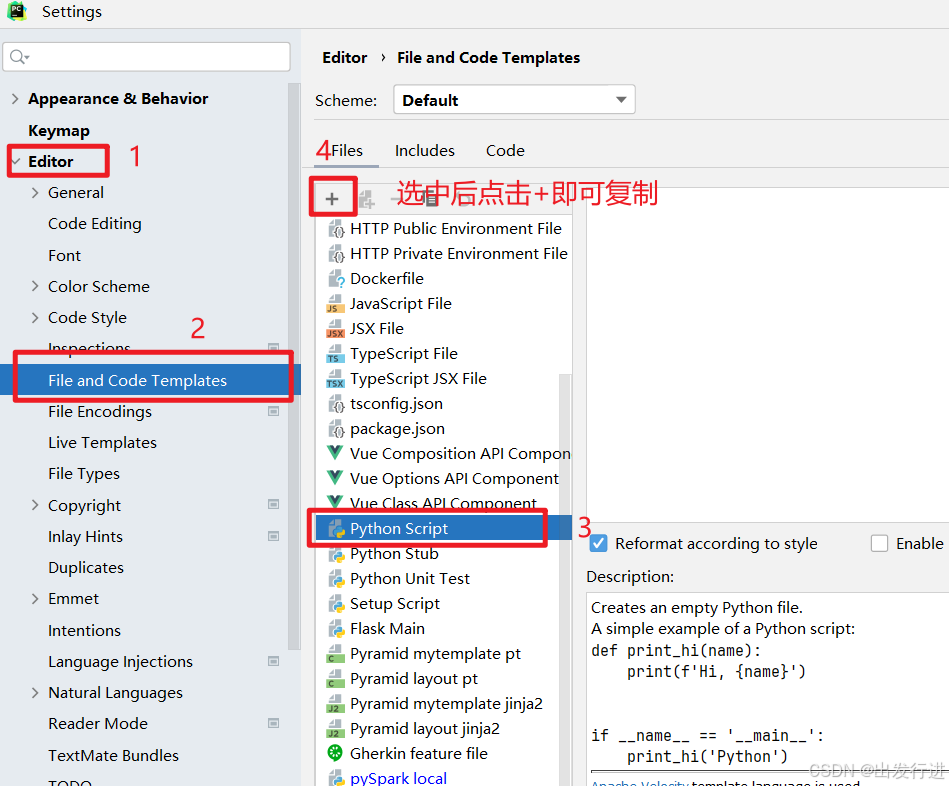Tick the Enable checkbox

[879, 543]
